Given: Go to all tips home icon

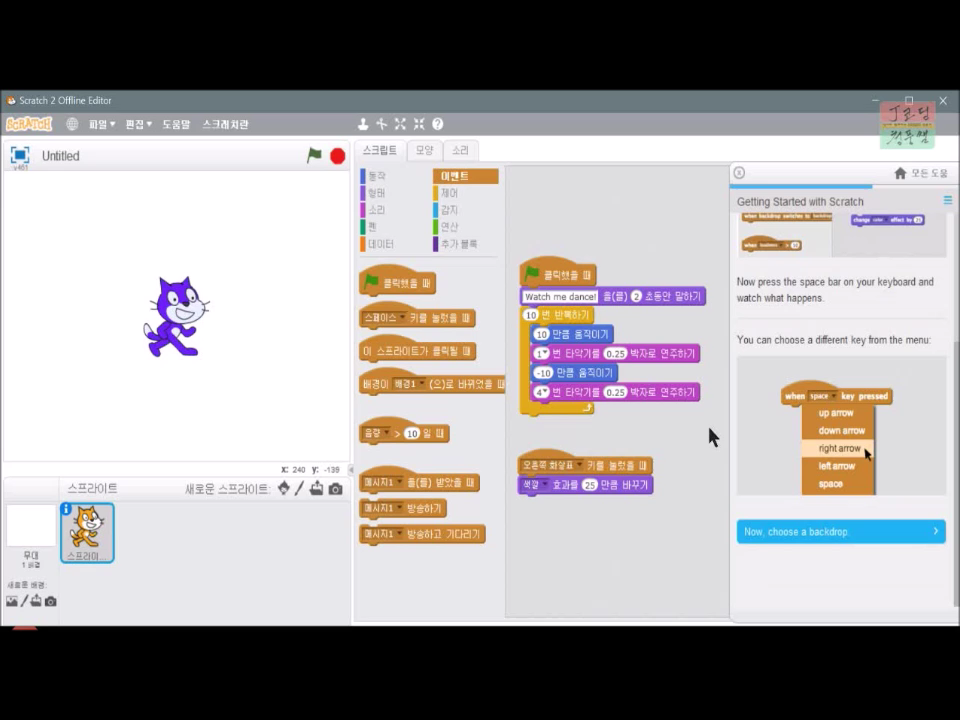Looking at the screenshot, I should (900, 173).
